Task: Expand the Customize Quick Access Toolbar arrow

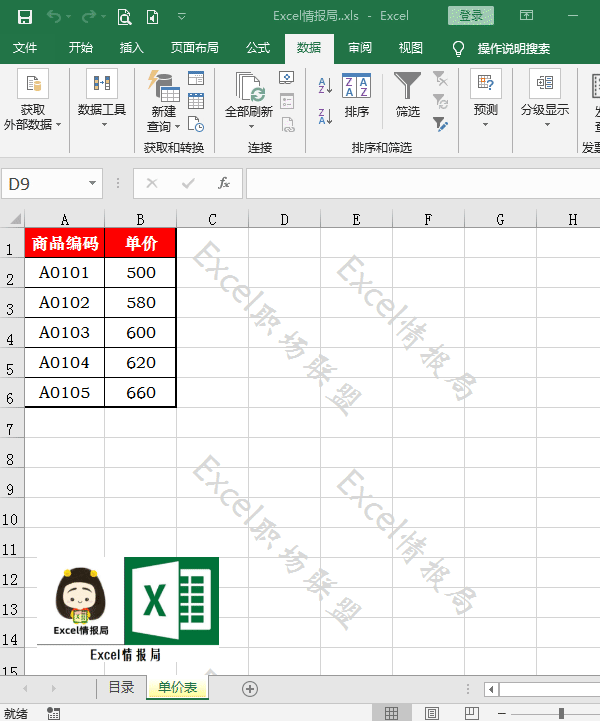Action: (182, 17)
